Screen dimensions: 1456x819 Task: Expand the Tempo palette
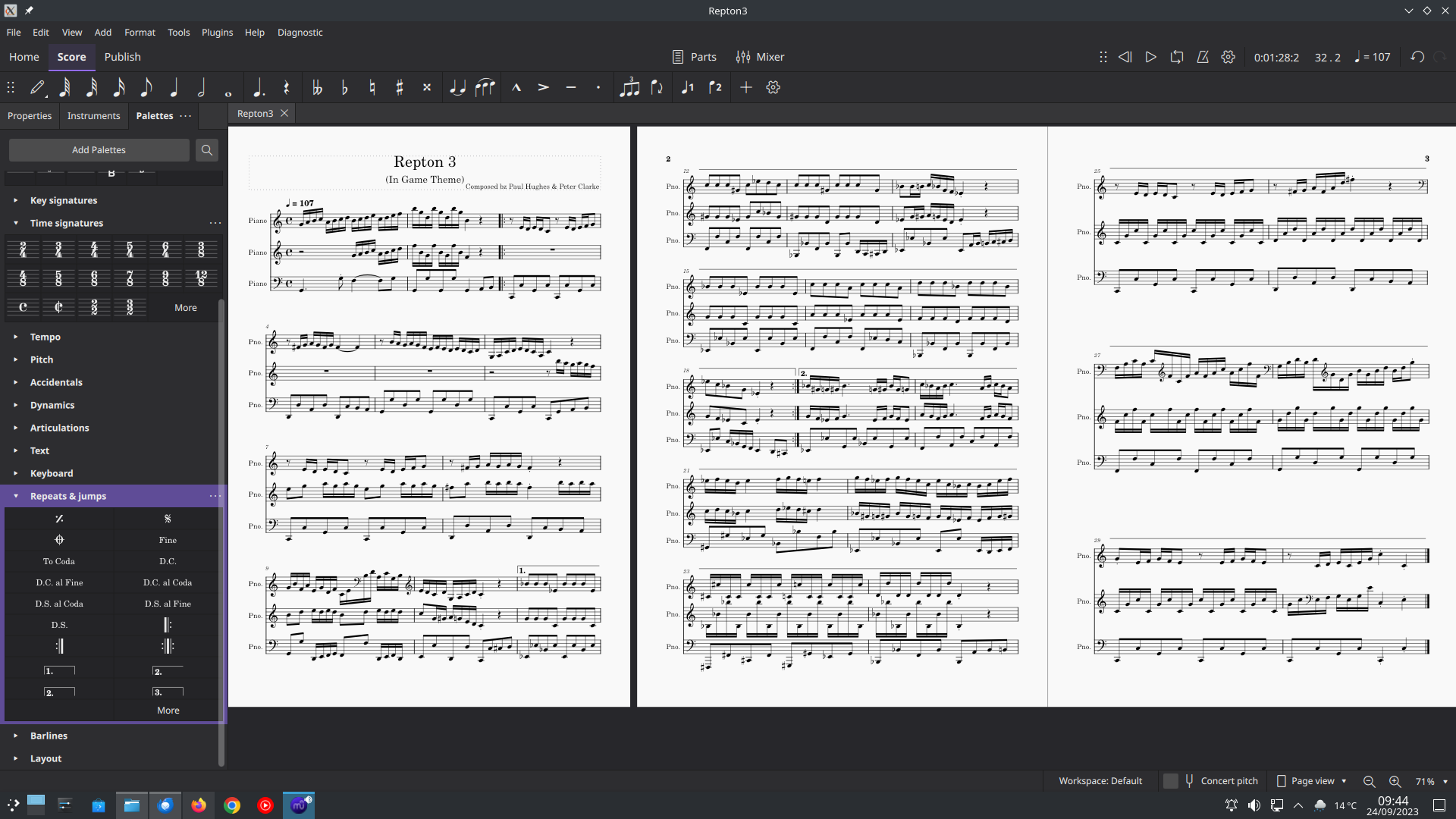(16, 337)
